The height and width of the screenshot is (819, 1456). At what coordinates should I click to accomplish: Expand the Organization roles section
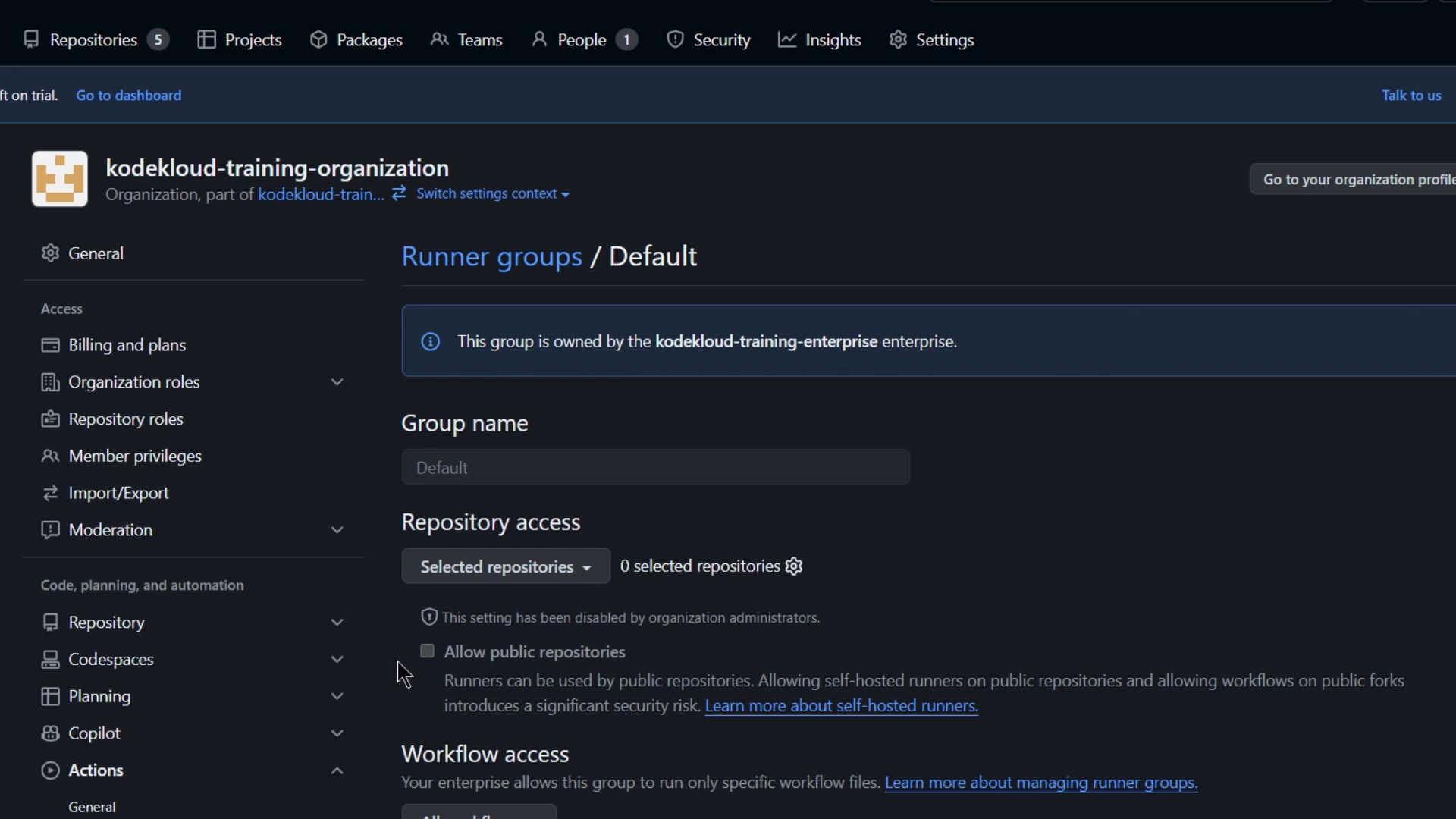337,382
